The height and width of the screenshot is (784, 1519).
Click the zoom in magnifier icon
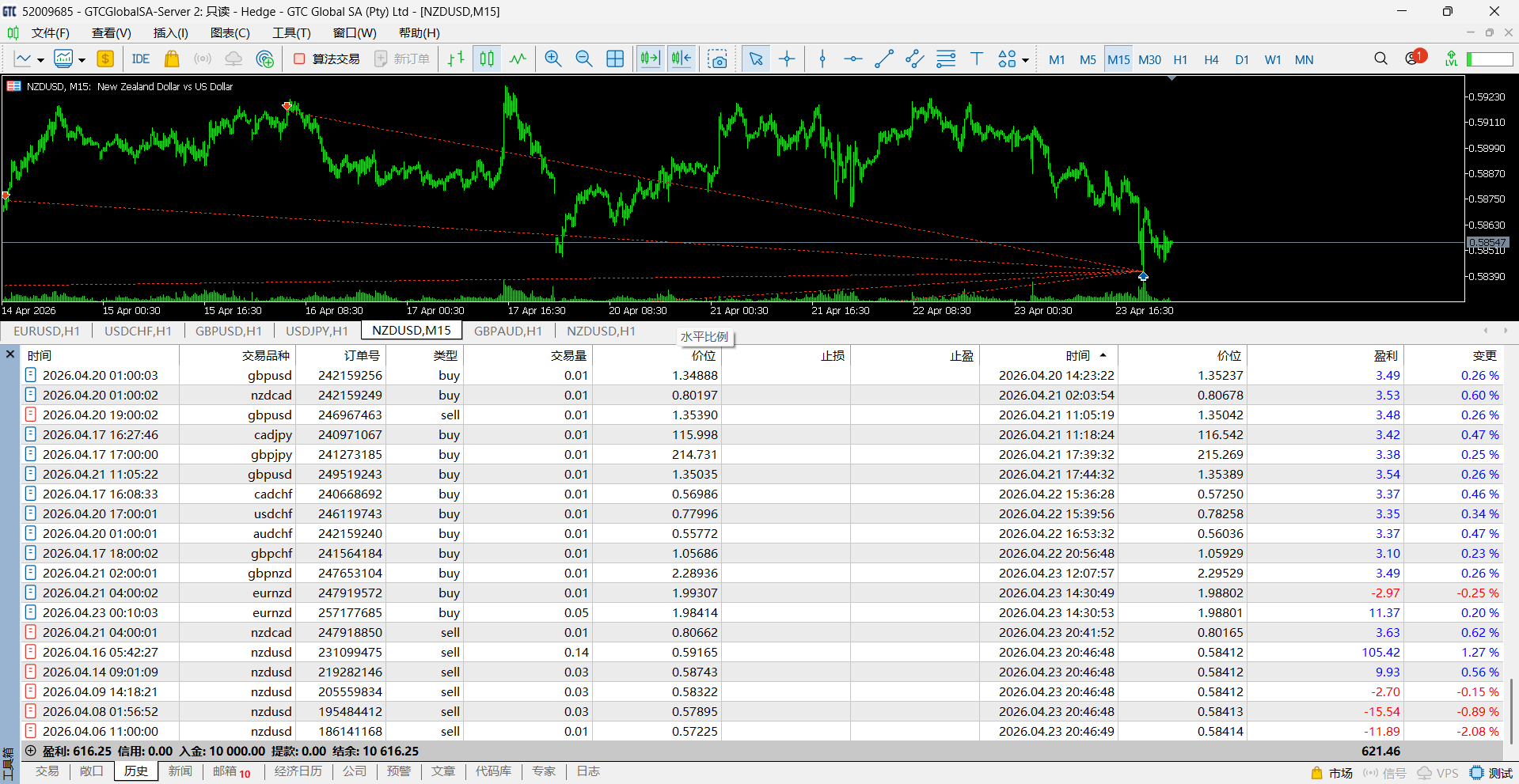pyautogui.click(x=553, y=59)
